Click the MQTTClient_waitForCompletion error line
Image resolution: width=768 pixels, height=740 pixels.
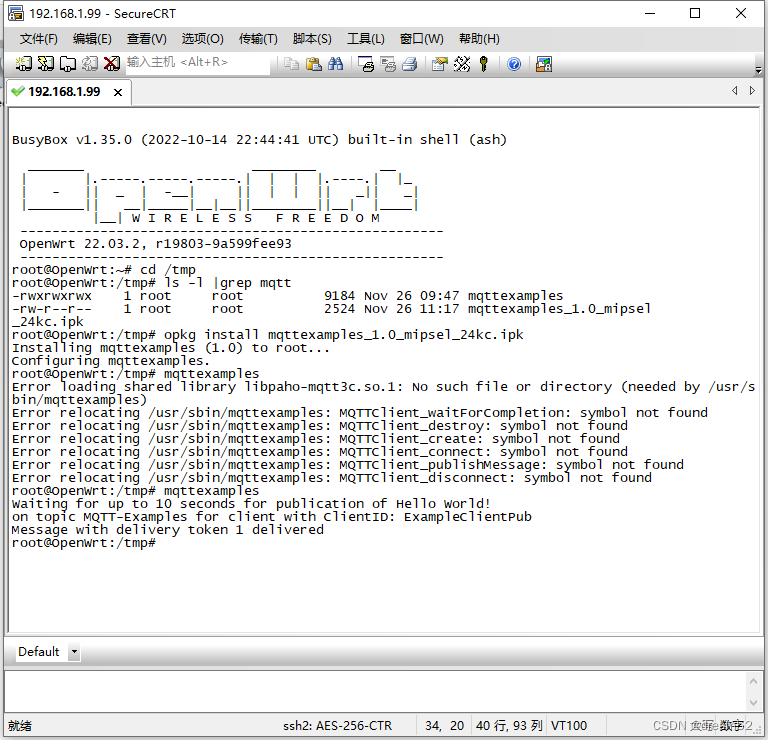(x=360, y=412)
